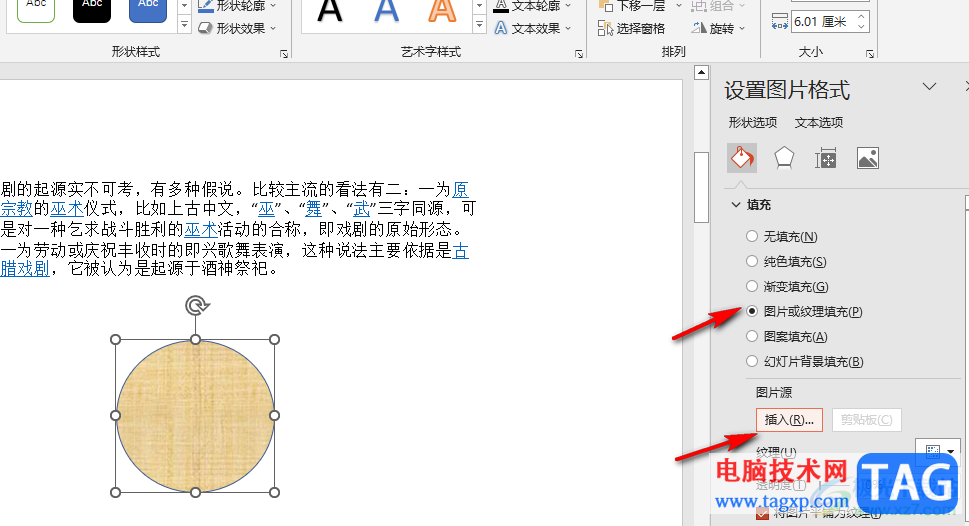Click the slide vertical scrollbar thumb

pos(701,187)
